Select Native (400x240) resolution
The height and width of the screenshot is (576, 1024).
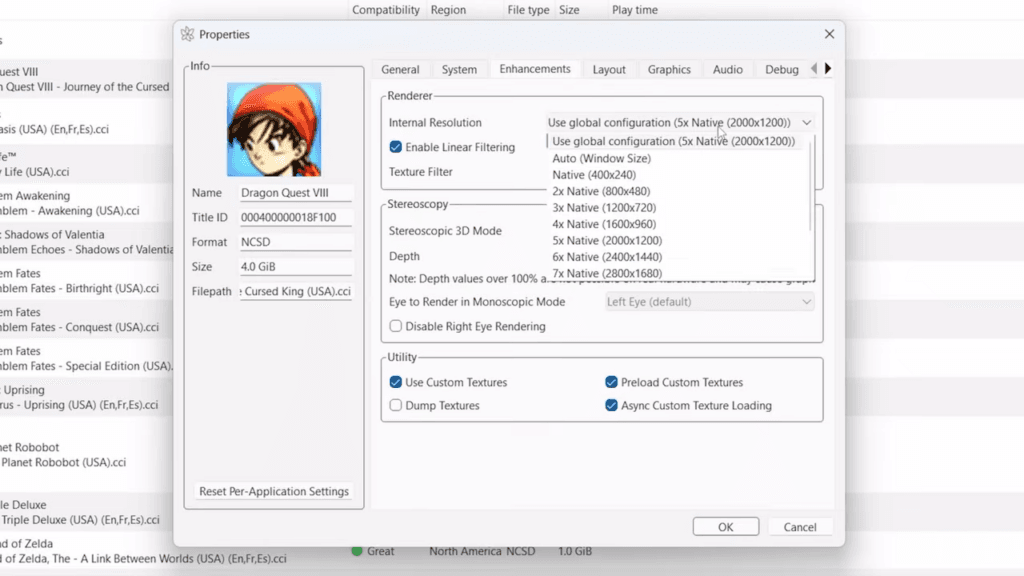(x=594, y=174)
